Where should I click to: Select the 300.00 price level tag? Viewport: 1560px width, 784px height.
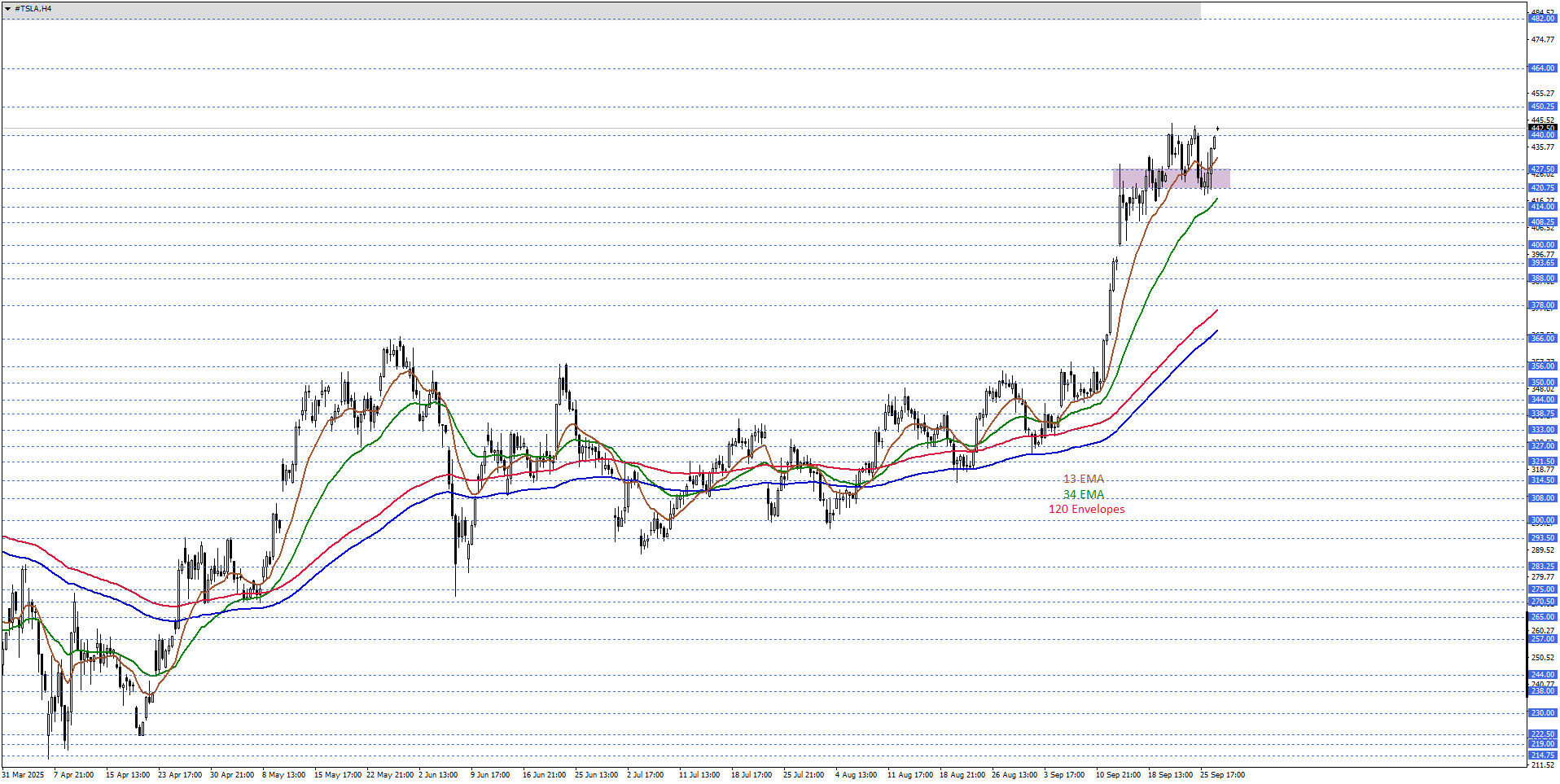pos(1542,520)
